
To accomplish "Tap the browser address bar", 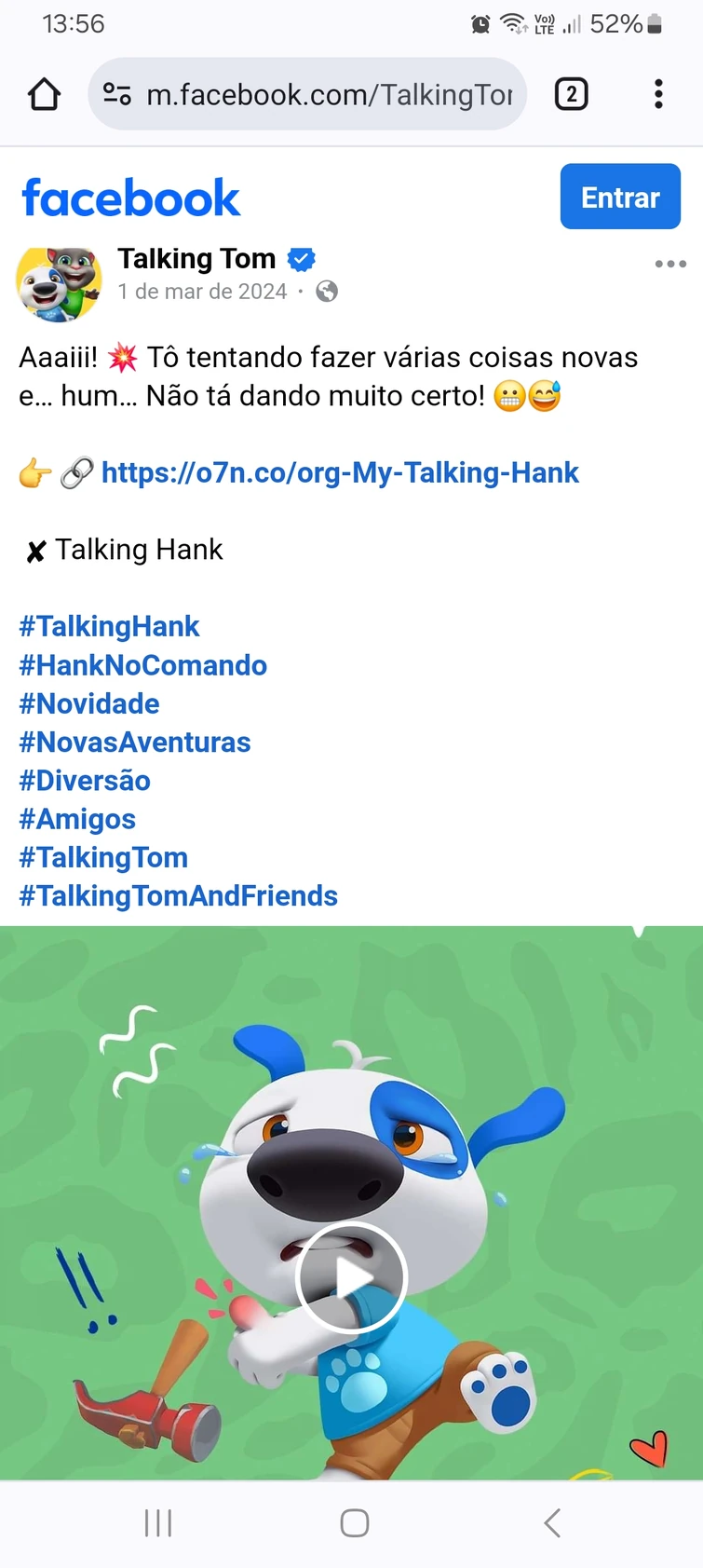I will 307,94.
